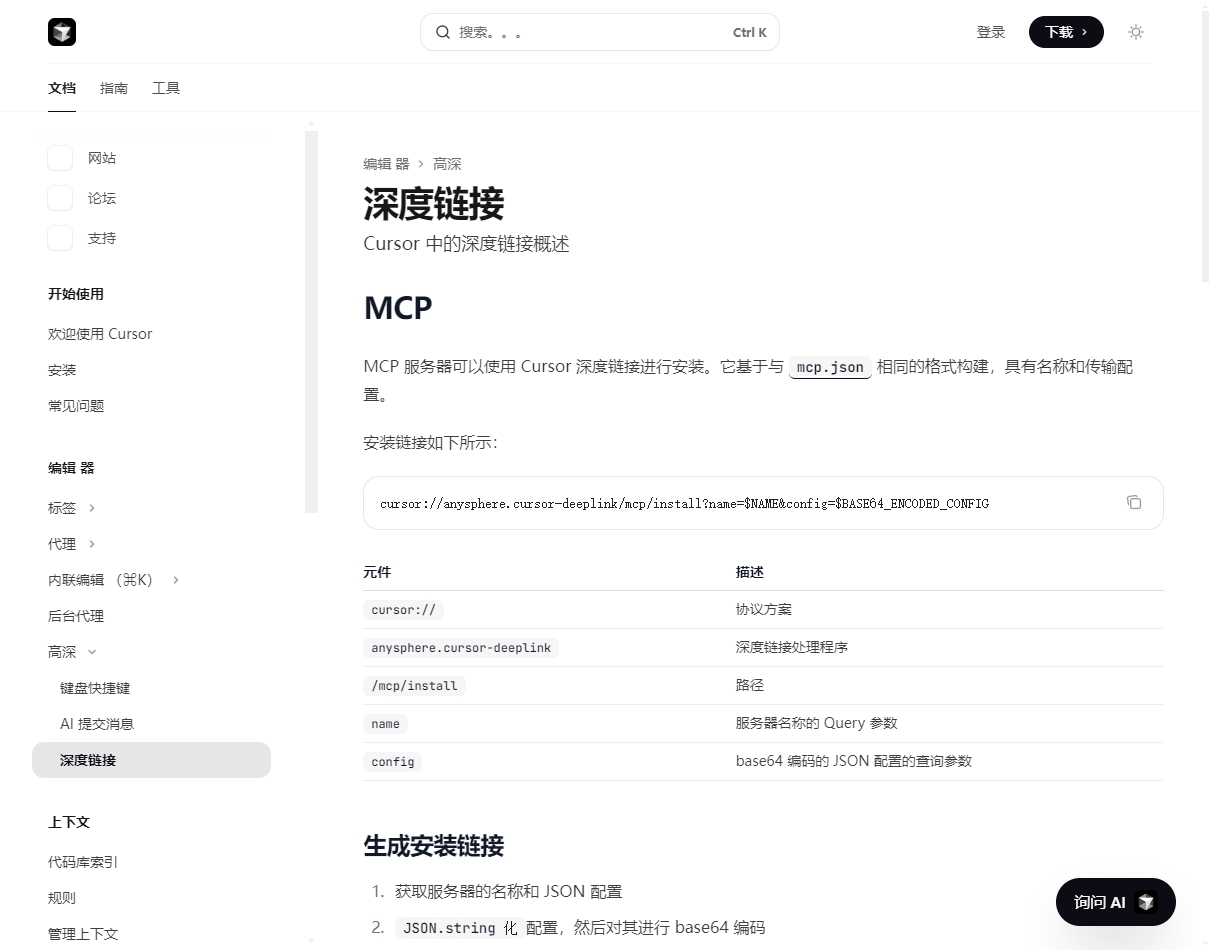Click the name table cell
Image resolution: width=1211 pixels, height=950 pixels.
pyautogui.click(x=385, y=723)
